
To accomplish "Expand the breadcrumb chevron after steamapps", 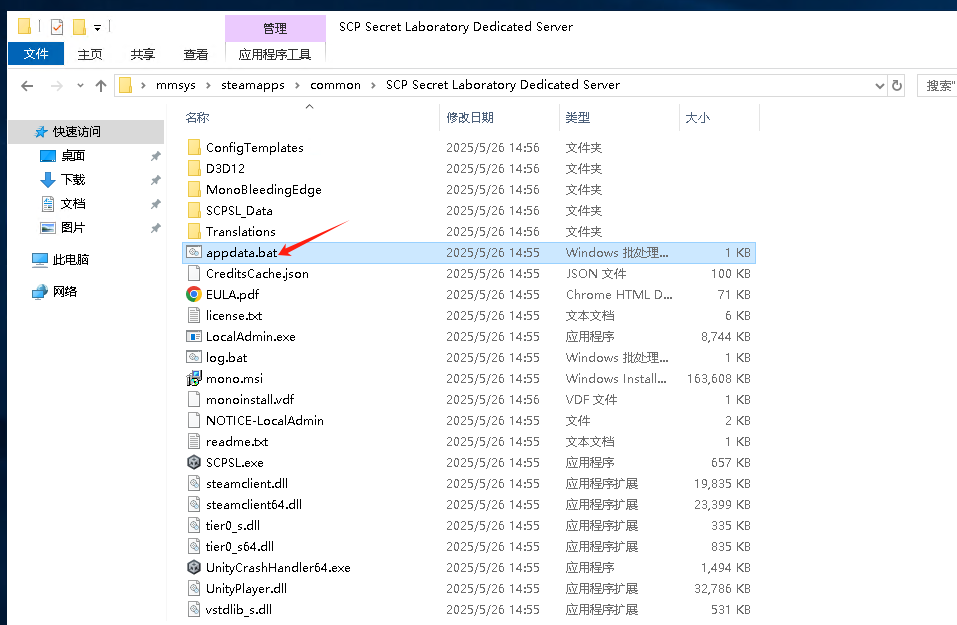I will (x=297, y=85).
